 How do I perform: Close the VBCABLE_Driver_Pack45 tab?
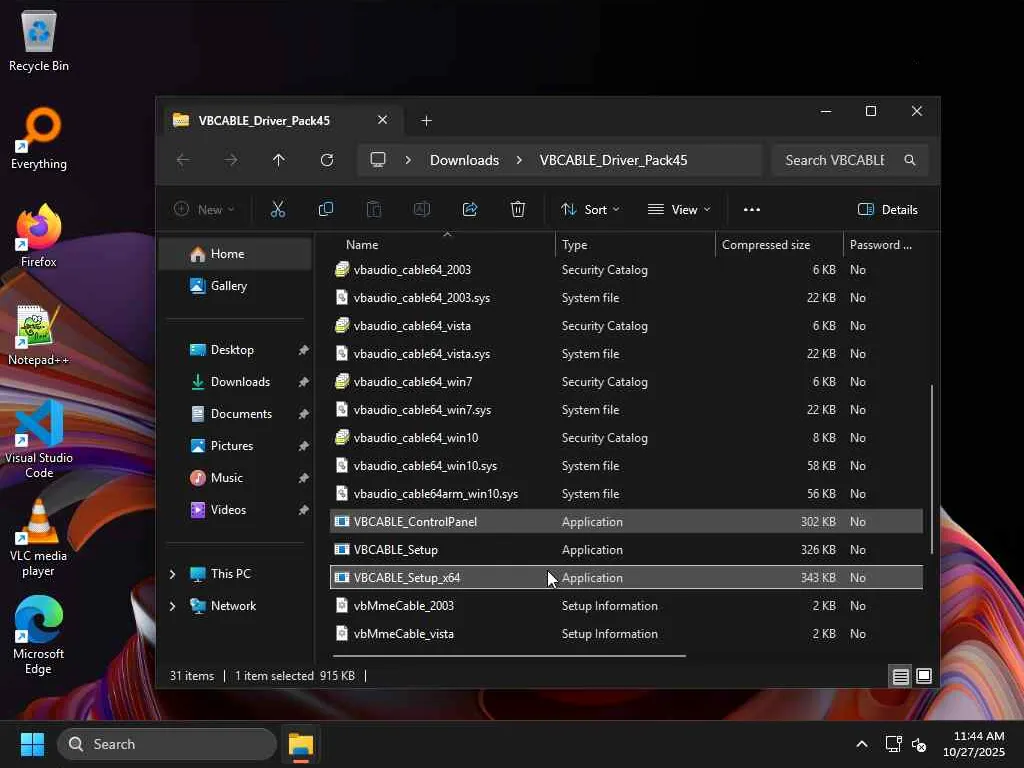[x=383, y=120]
